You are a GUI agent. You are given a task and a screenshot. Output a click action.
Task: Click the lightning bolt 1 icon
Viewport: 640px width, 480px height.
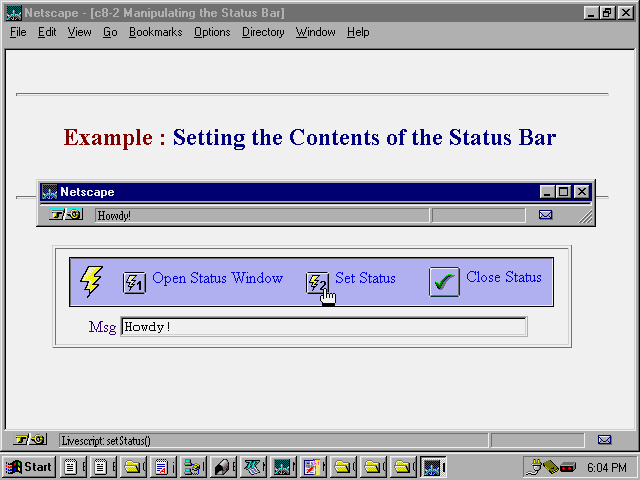(x=134, y=282)
